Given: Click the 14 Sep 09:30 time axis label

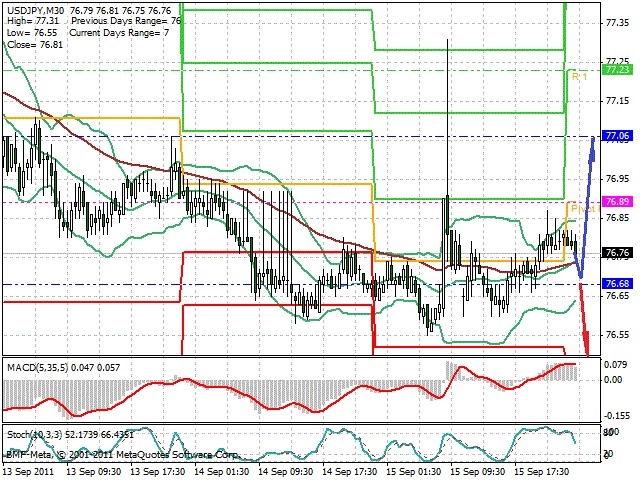Looking at the screenshot, I should (x=286, y=472).
